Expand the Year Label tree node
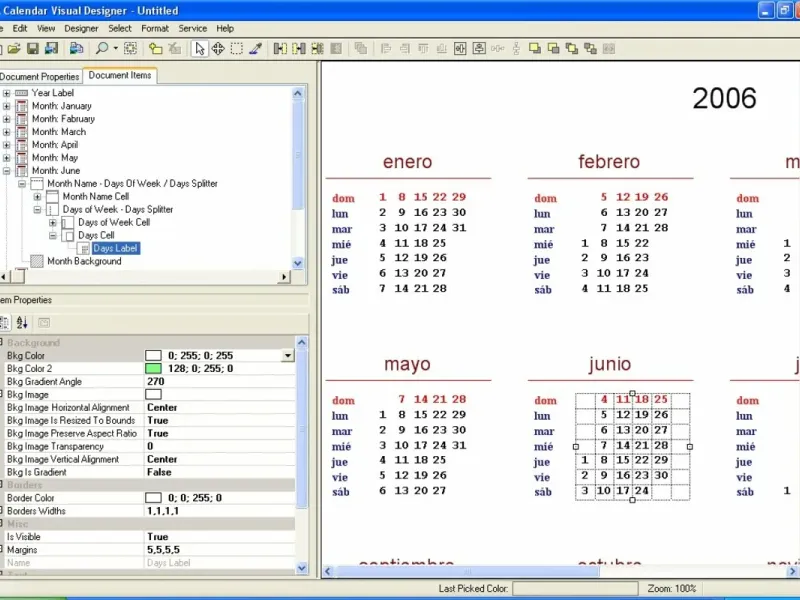The width and height of the screenshot is (800, 600). tap(6, 93)
